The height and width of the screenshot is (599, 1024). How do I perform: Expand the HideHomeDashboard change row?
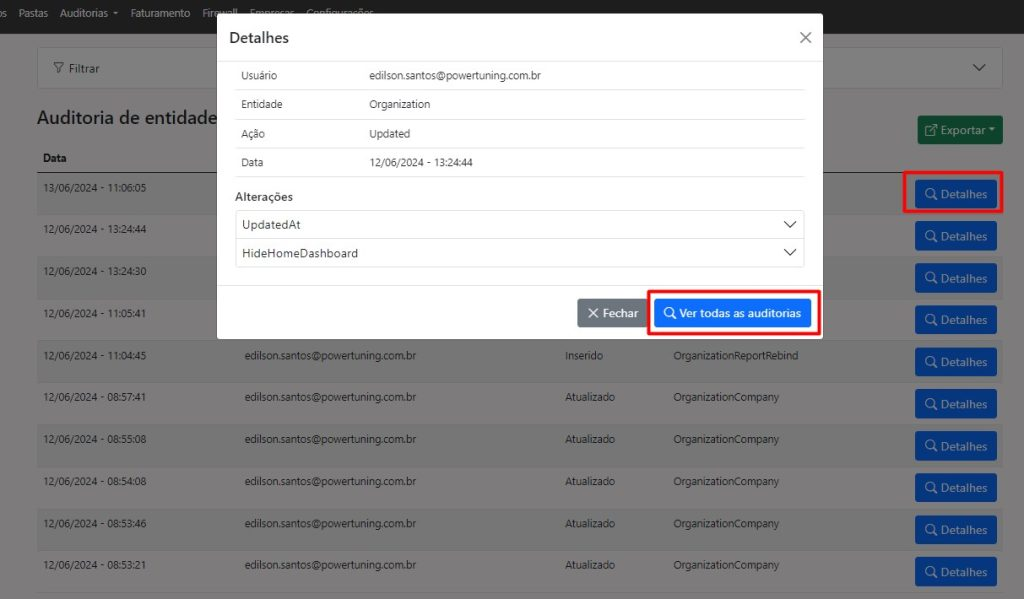point(790,254)
